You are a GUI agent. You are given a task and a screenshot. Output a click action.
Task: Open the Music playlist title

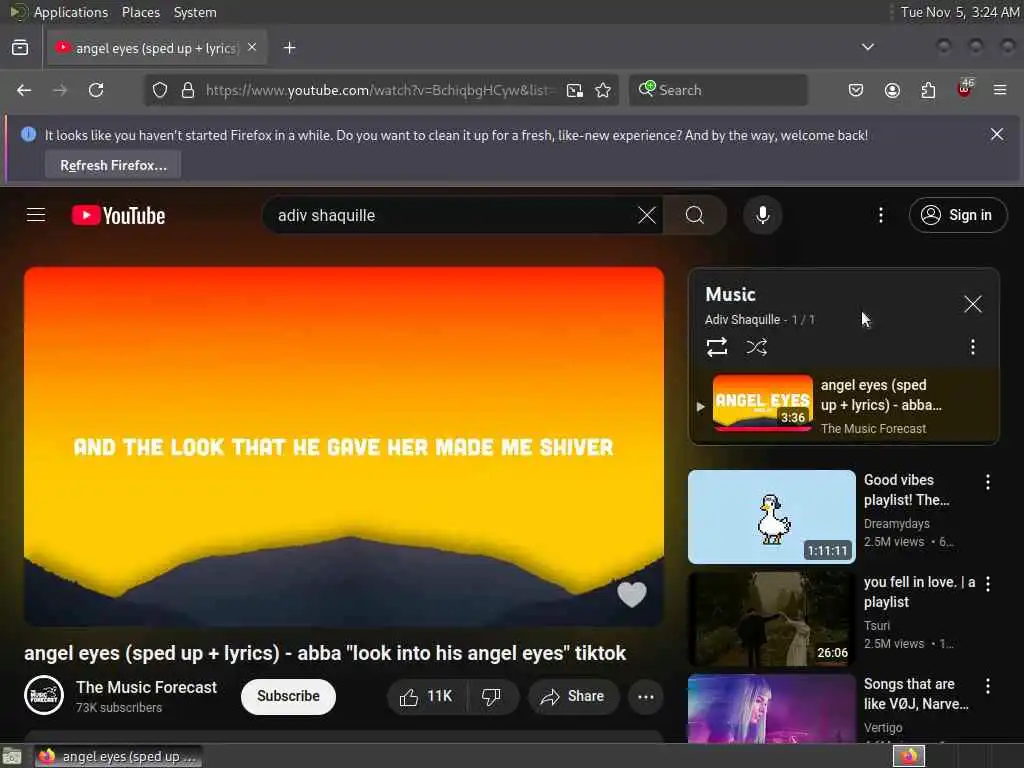730,294
